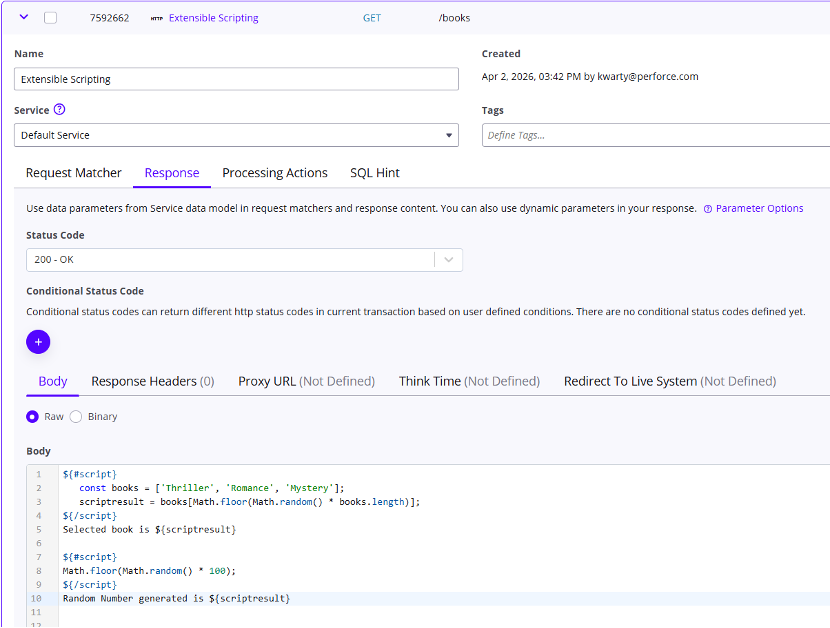Click the Parameter Options help icon

pos(708,209)
